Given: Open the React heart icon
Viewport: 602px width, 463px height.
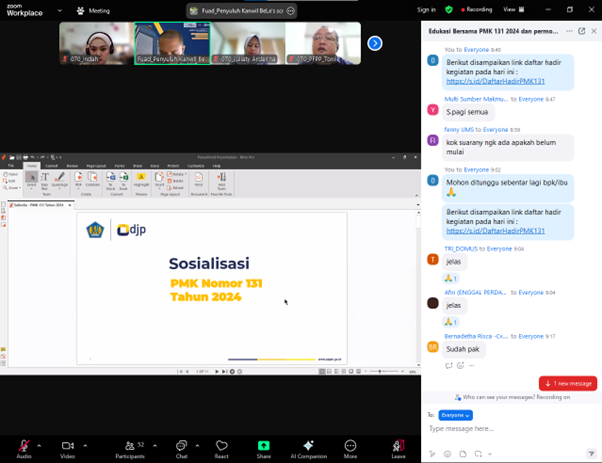Looking at the screenshot, I should 222,445.
